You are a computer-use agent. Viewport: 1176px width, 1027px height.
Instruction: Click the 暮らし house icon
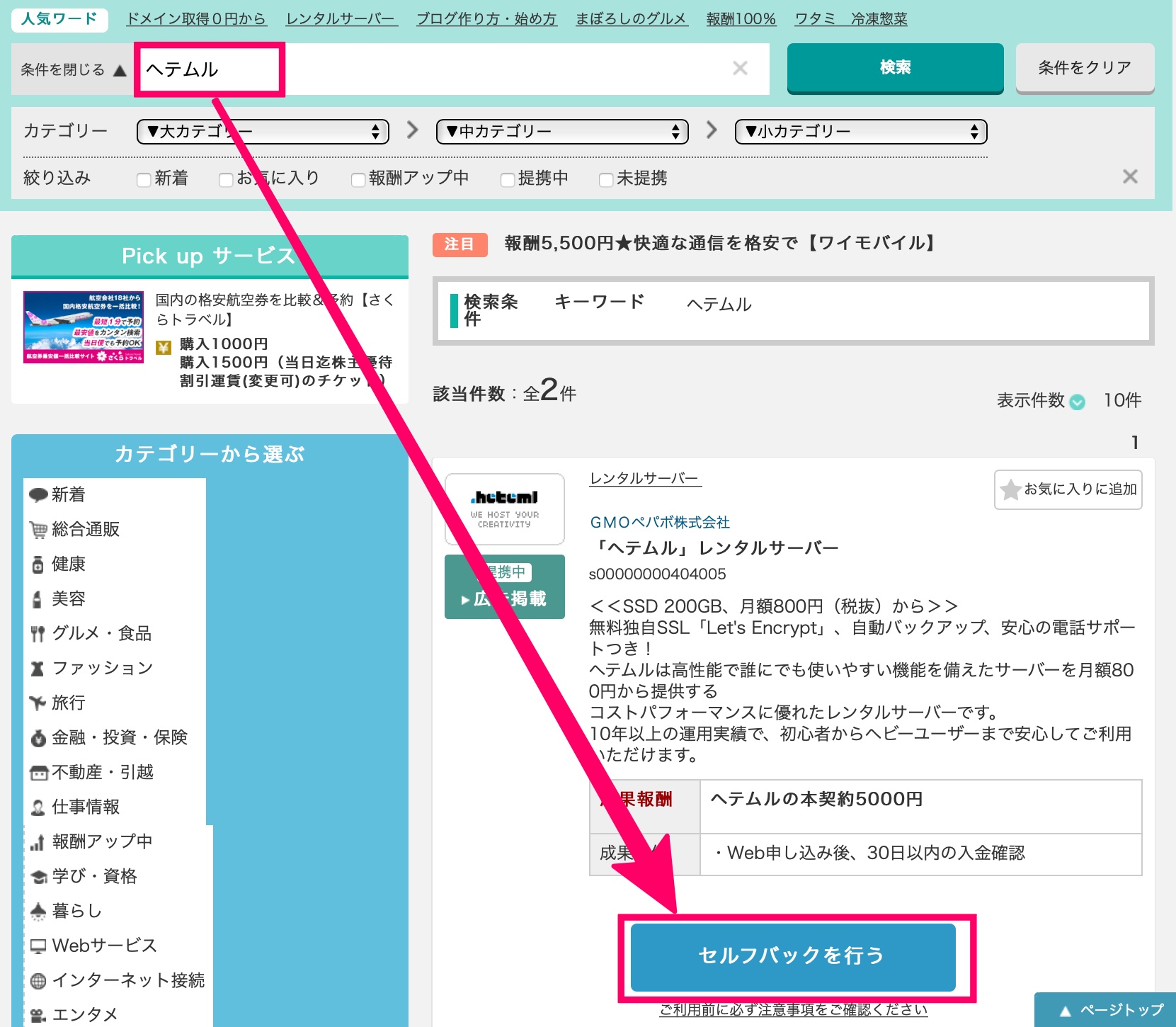(38, 911)
